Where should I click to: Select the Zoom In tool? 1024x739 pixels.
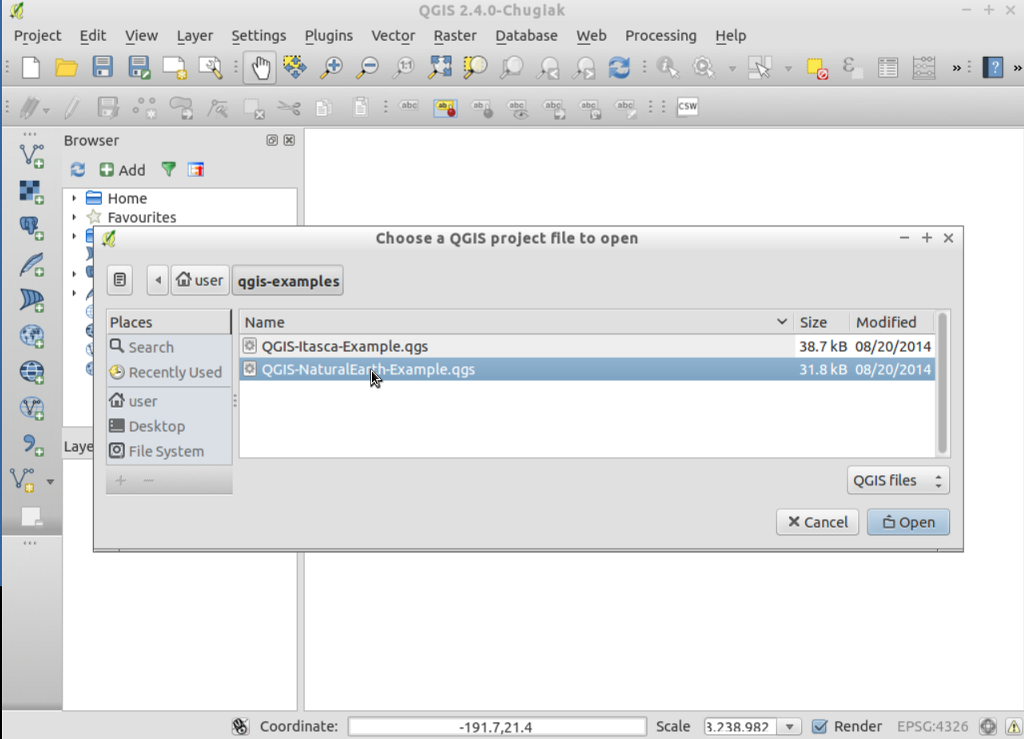coord(332,67)
